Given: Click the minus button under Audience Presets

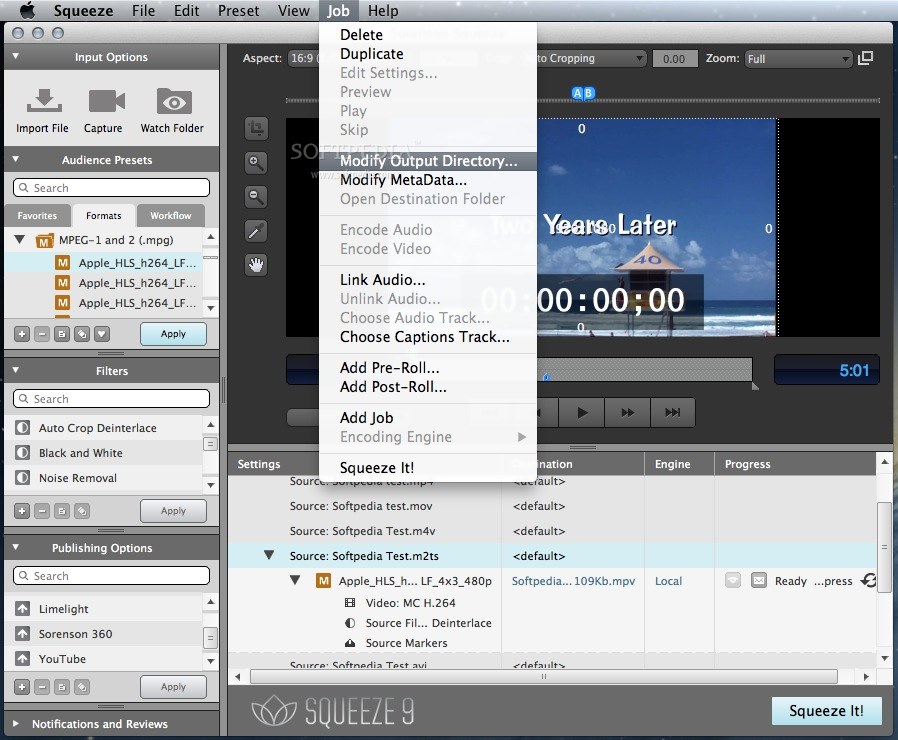Looking at the screenshot, I should (x=42, y=334).
